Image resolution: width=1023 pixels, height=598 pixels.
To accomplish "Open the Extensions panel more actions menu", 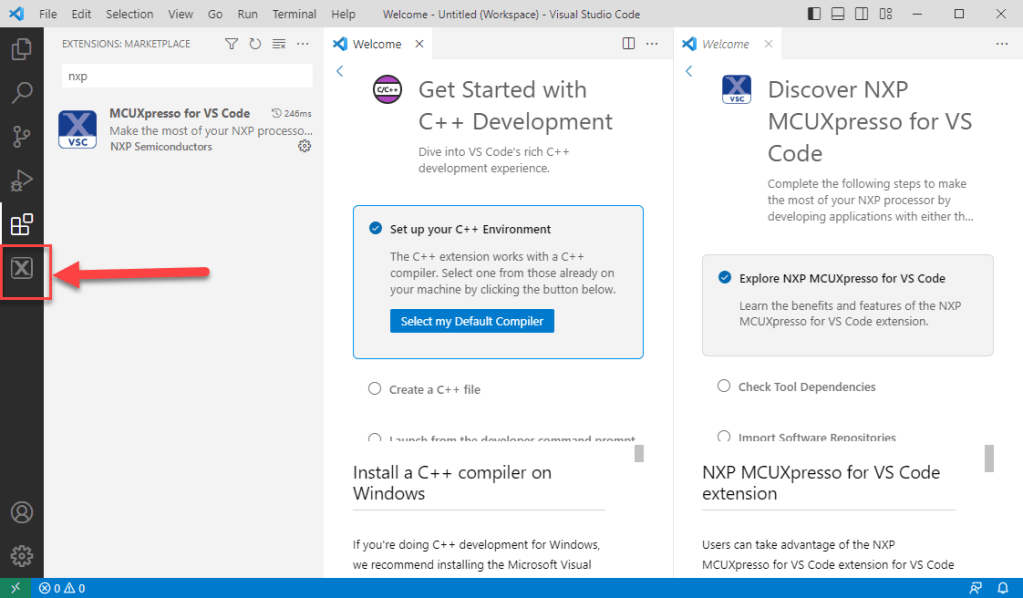I will coord(303,44).
